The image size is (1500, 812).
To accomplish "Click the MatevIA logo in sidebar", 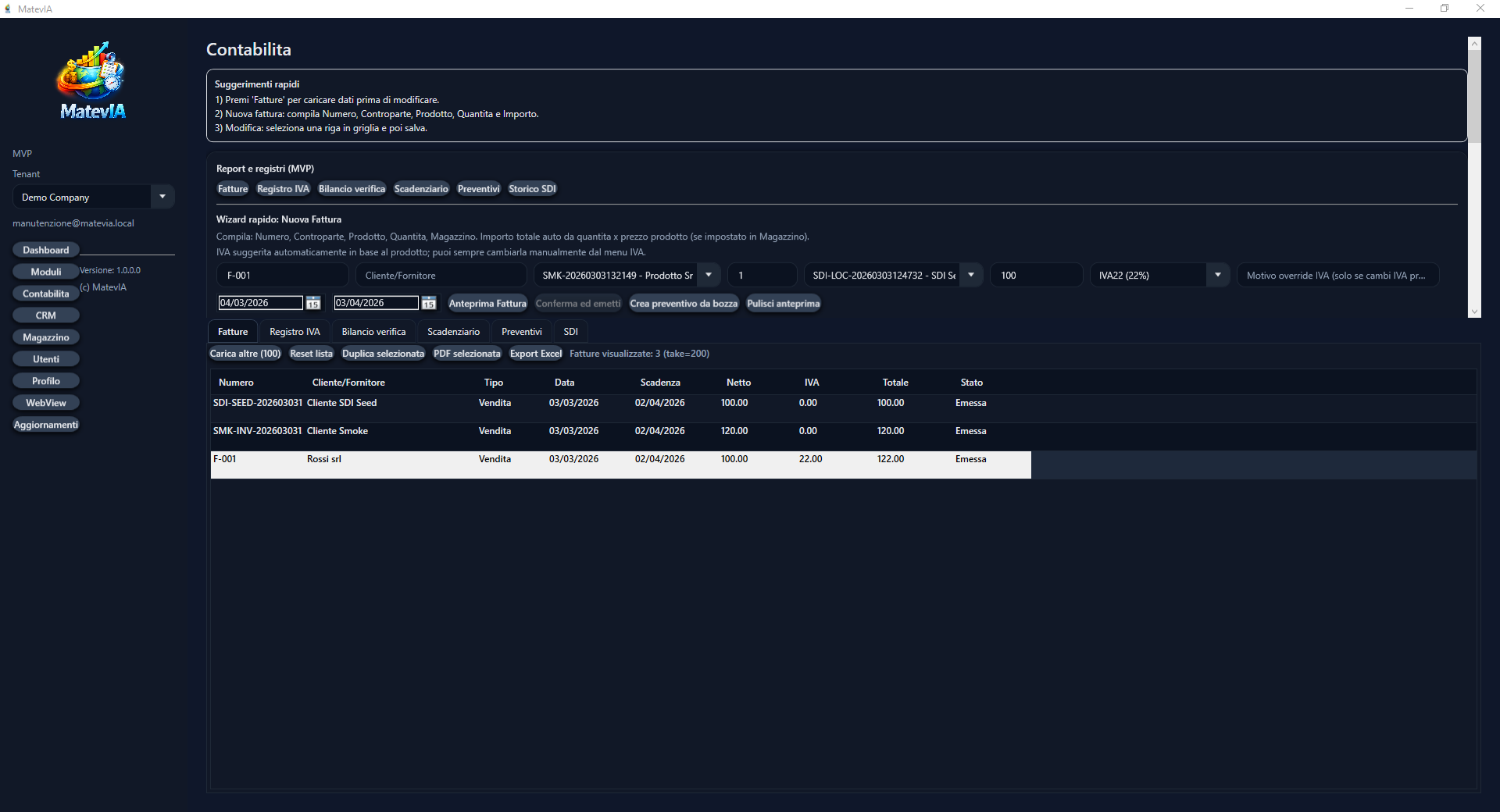I will click(92, 80).
